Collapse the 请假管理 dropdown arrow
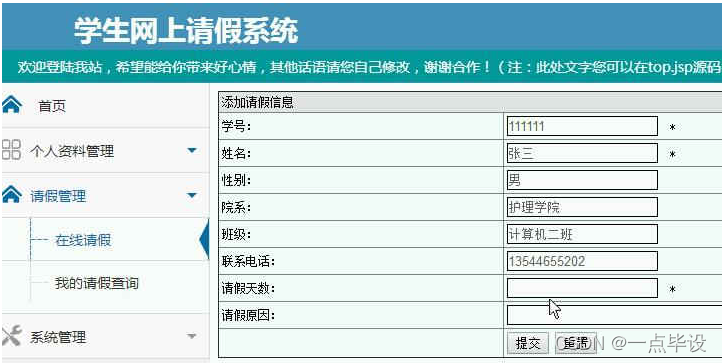The height and width of the screenshot is (363, 722). 192,195
